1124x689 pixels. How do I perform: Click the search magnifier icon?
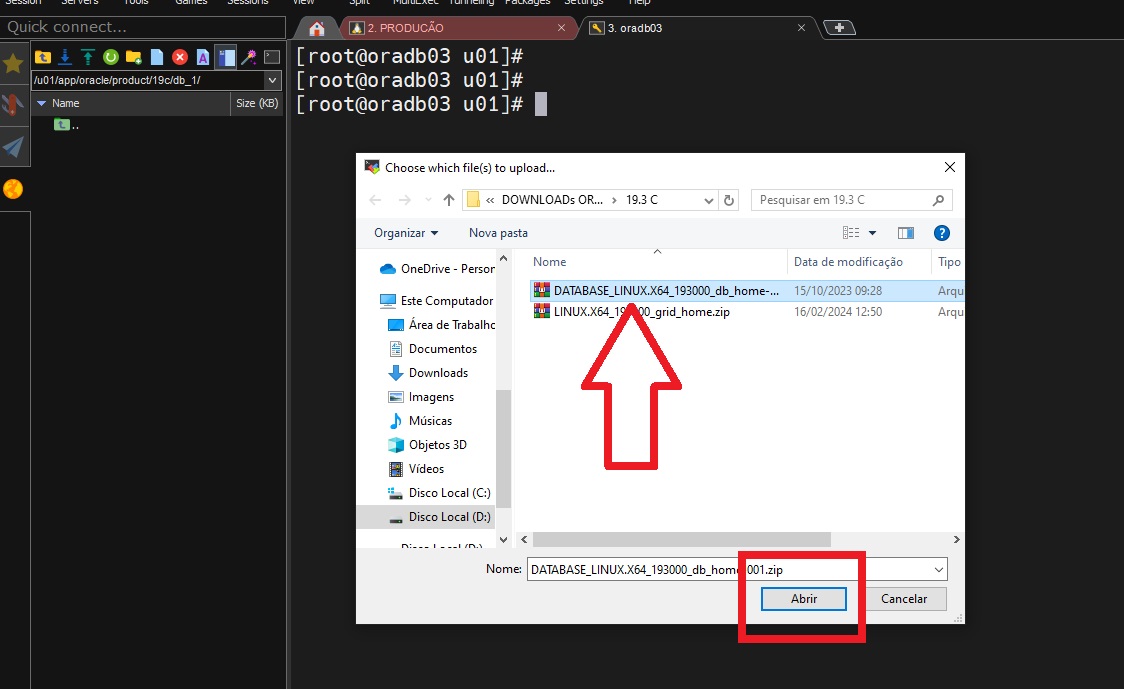pyautogui.click(x=938, y=200)
